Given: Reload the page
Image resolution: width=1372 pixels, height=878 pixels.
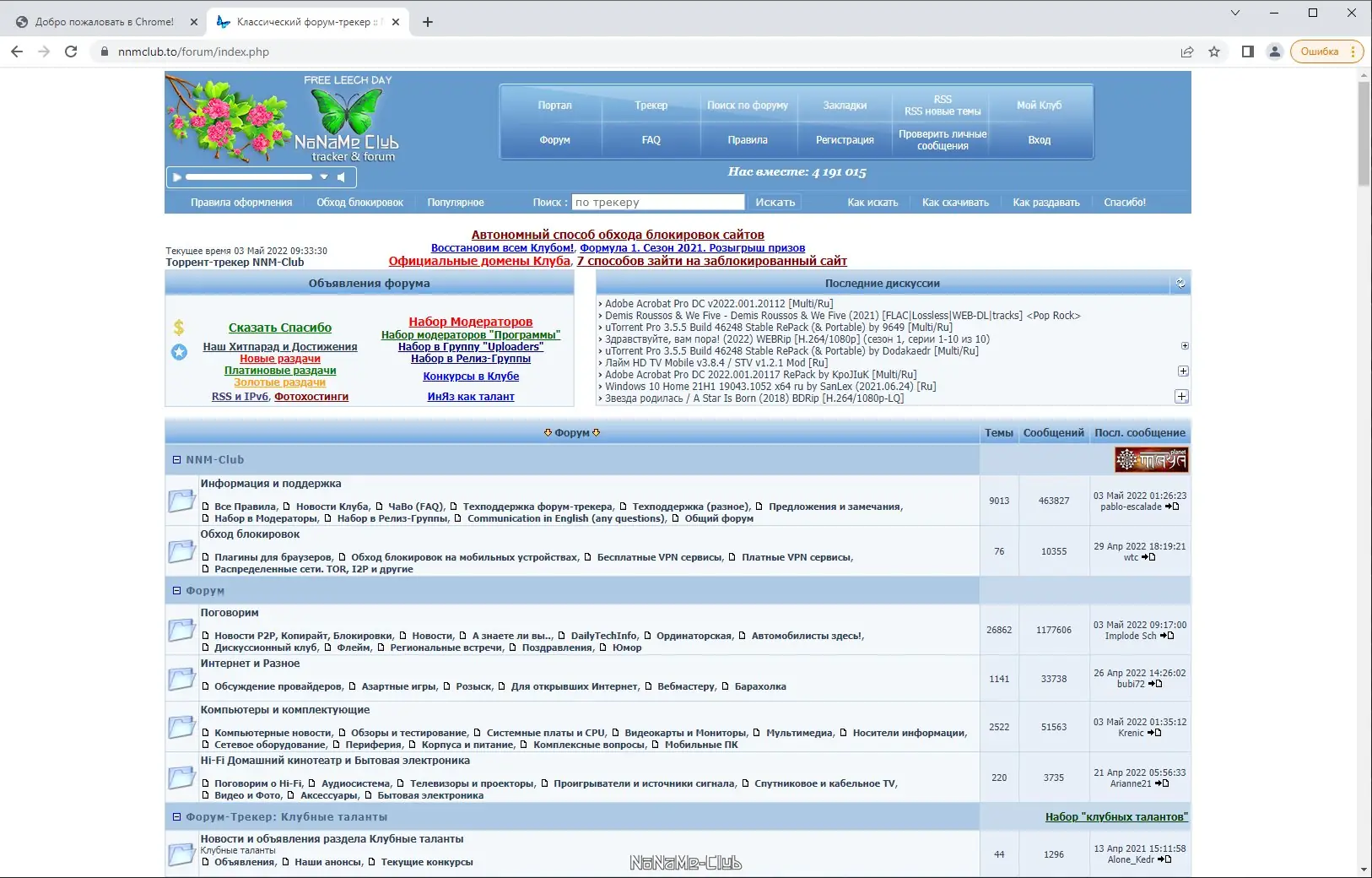Looking at the screenshot, I should click(x=71, y=51).
